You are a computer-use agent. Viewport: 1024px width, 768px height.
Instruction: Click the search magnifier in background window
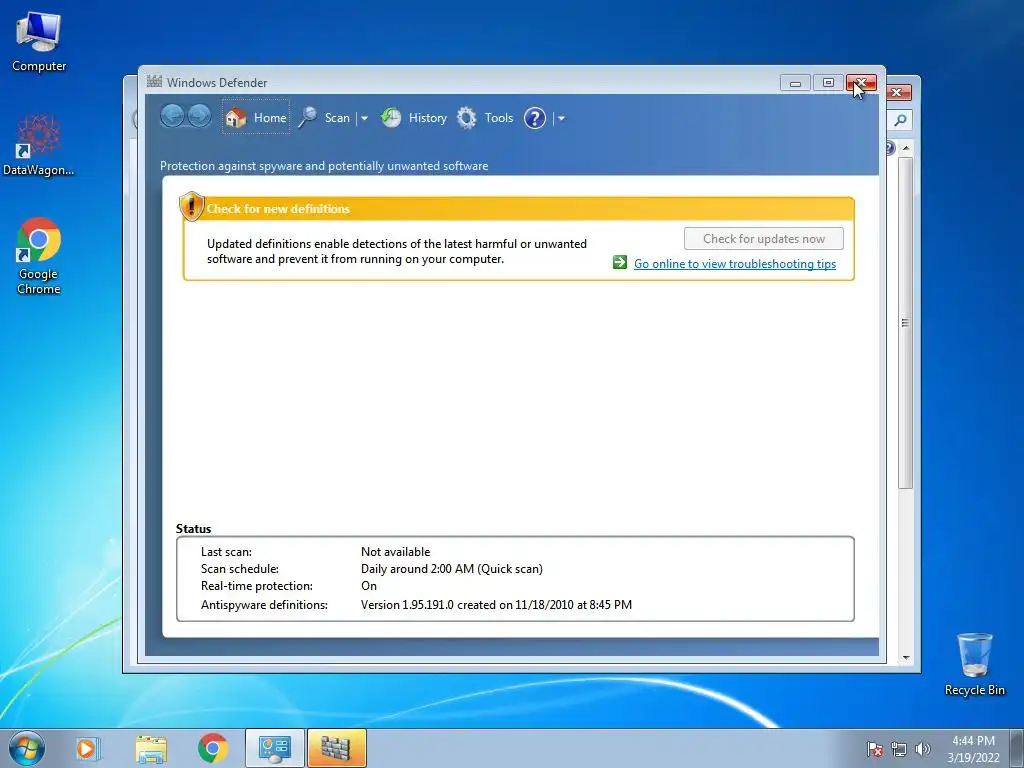(901, 120)
